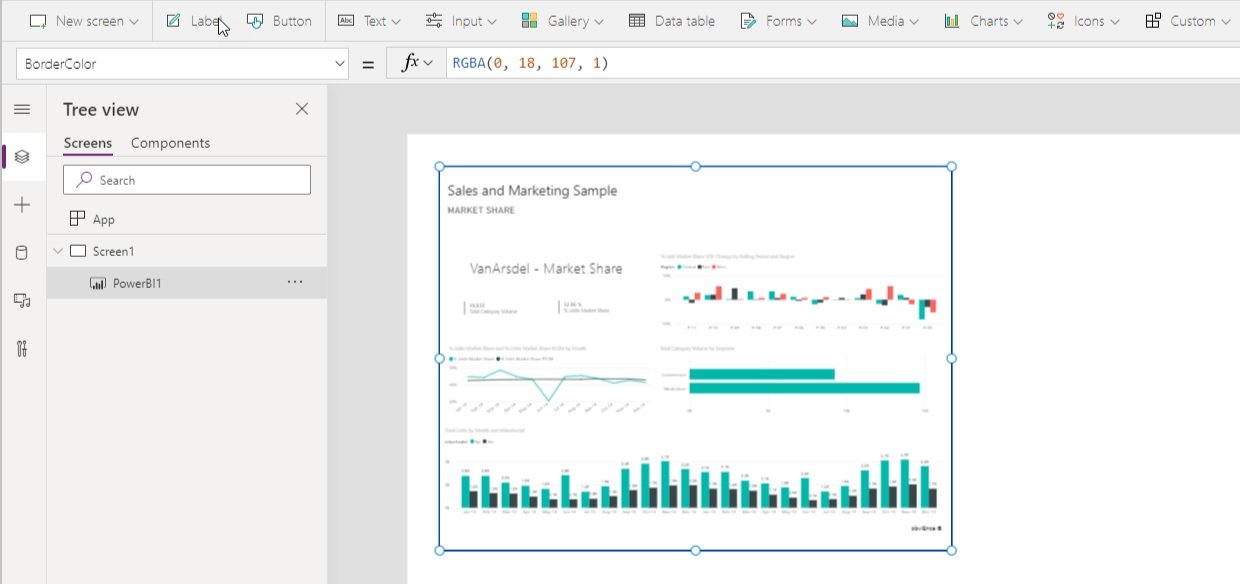The width and height of the screenshot is (1240, 584).
Task: Click the VanArsdel - Market Share text
Action: coord(546,268)
